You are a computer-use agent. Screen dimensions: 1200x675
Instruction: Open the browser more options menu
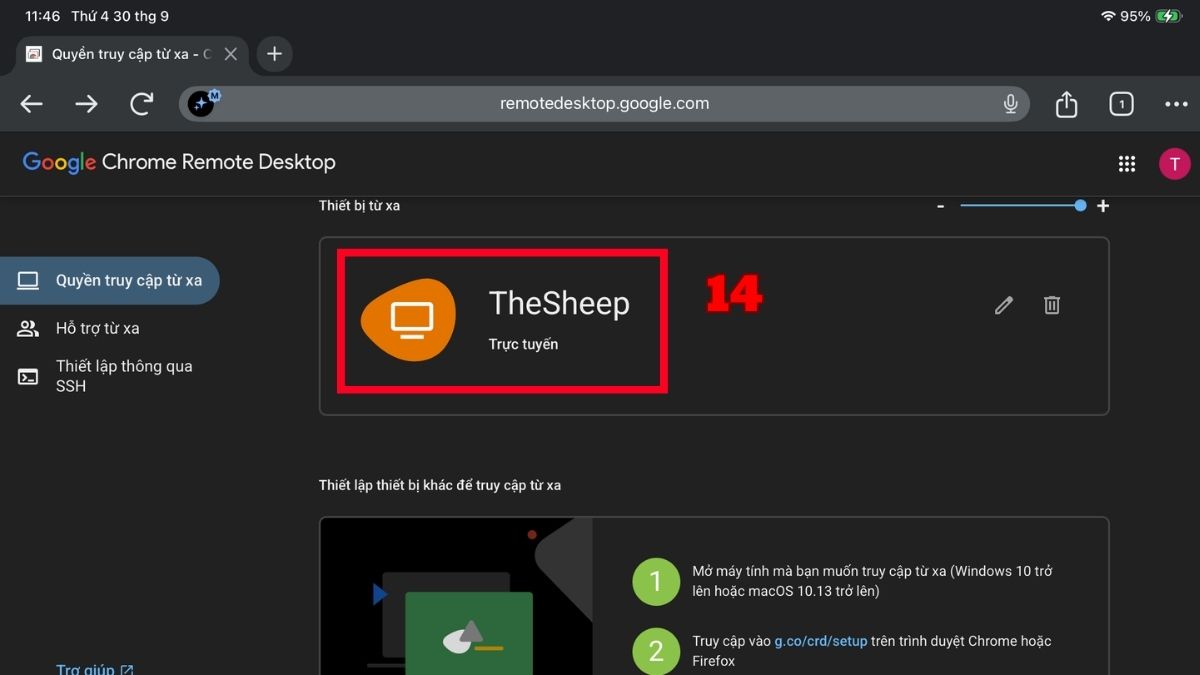pos(1176,104)
